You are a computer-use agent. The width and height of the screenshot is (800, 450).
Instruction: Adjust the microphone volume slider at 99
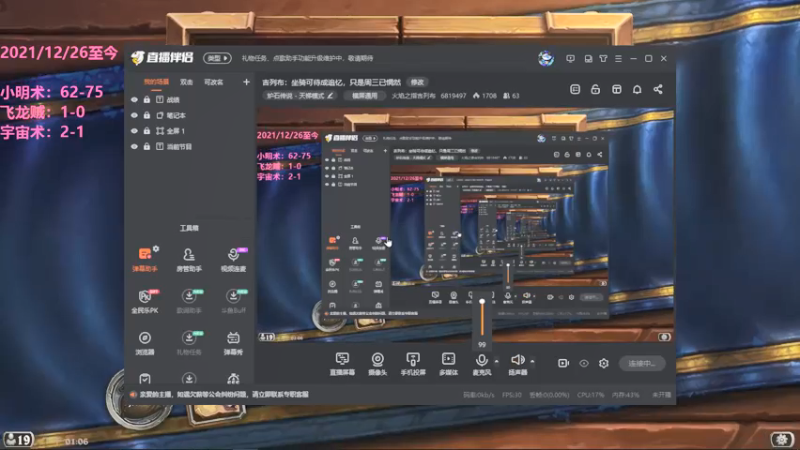coord(482,318)
